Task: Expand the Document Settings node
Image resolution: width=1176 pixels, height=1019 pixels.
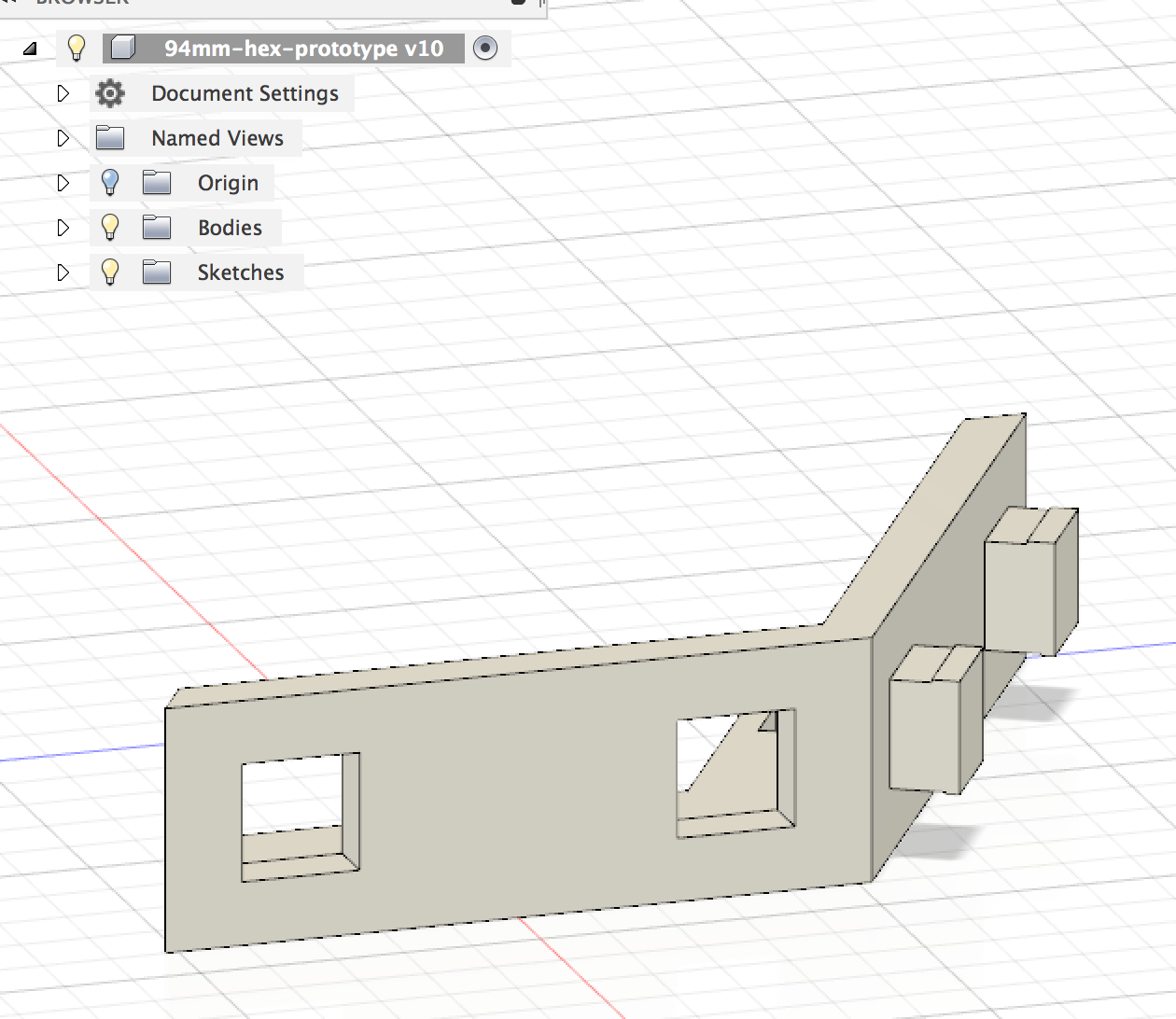Action: click(x=63, y=93)
